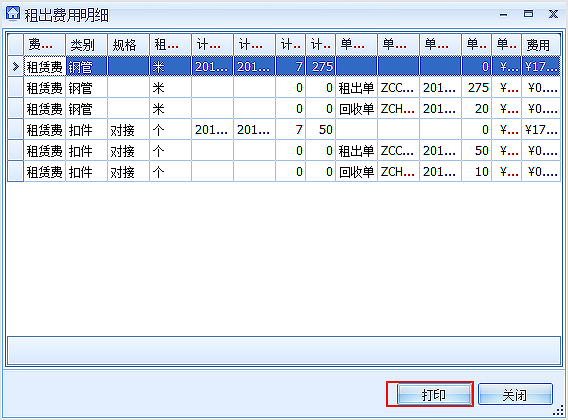Image resolution: width=568 pixels, height=420 pixels.
Task: Maximize the 租出费用明细 window
Action: point(529,14)
